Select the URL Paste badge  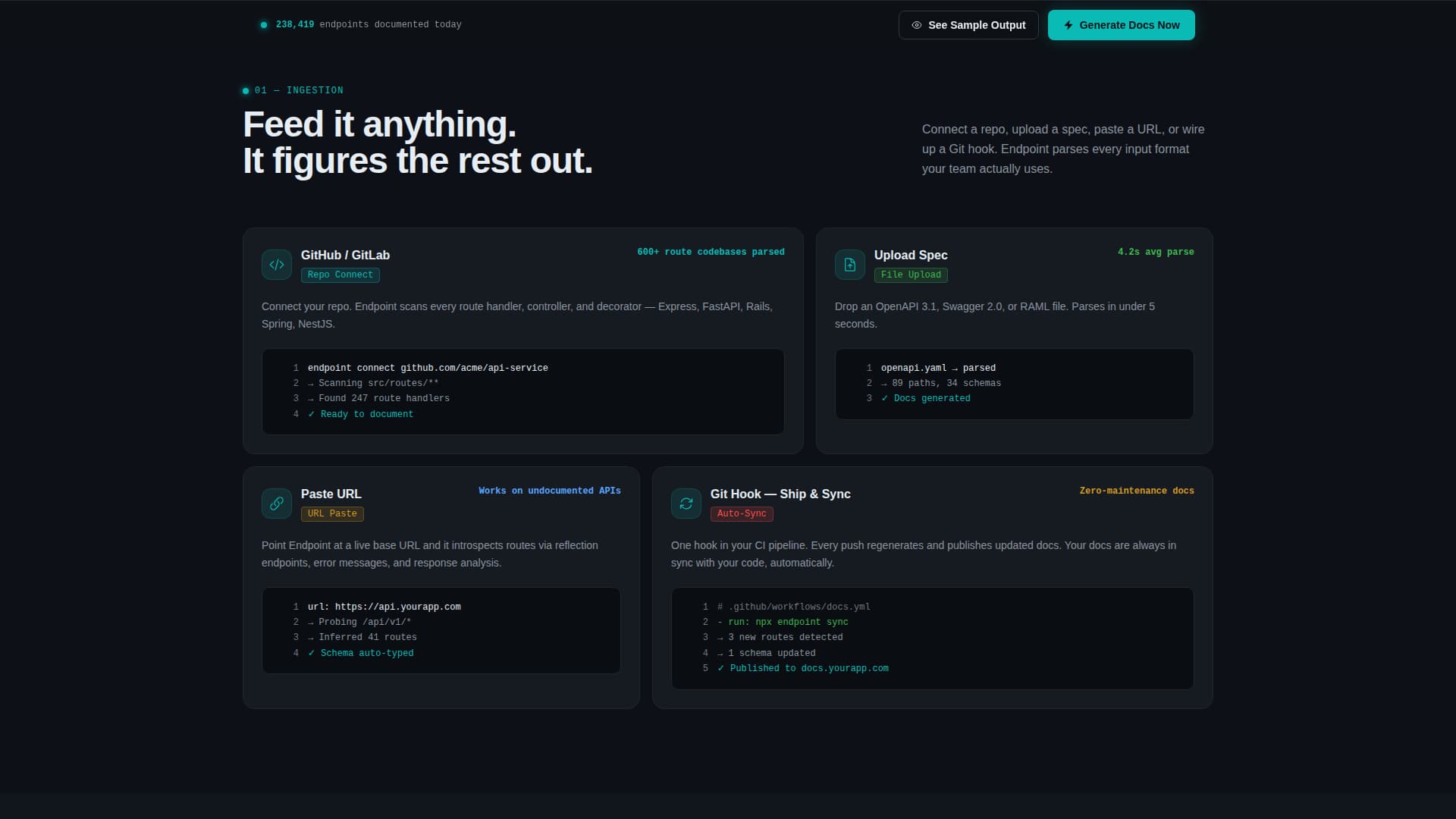click(332, 514)
